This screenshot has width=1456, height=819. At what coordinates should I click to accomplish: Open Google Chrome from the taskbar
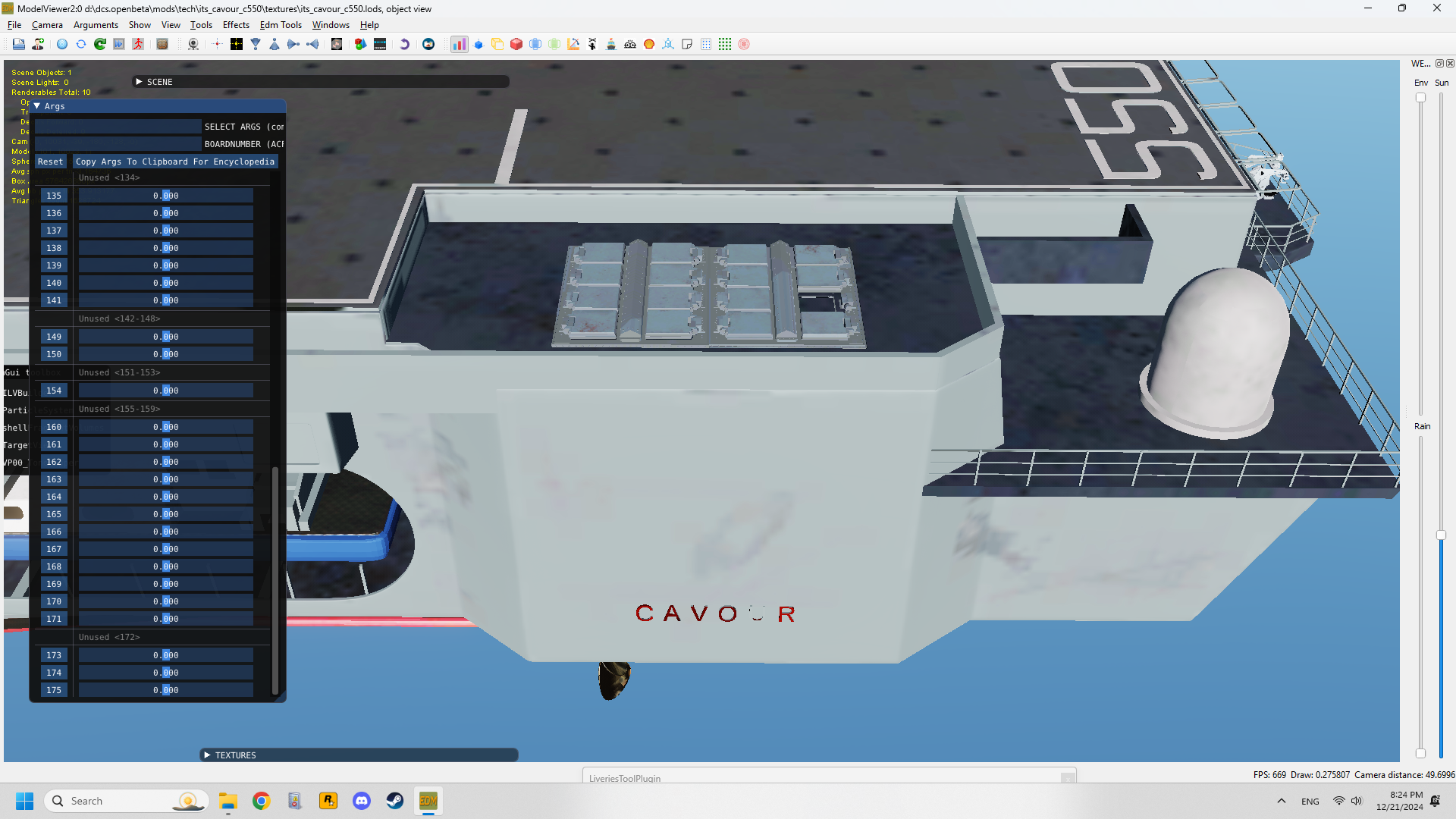click(262, 801)
